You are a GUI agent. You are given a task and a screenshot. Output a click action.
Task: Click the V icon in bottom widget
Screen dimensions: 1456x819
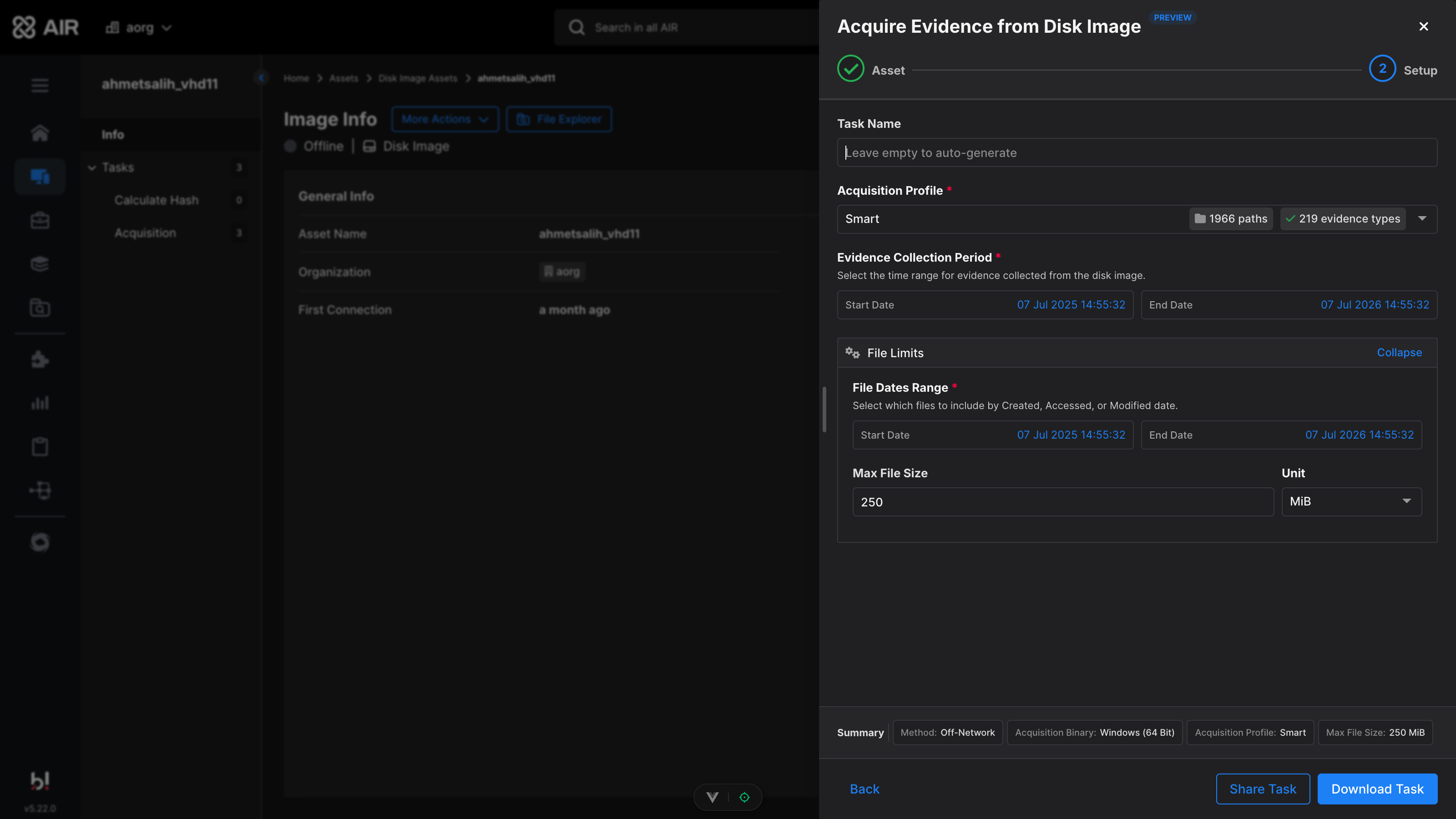712,797
